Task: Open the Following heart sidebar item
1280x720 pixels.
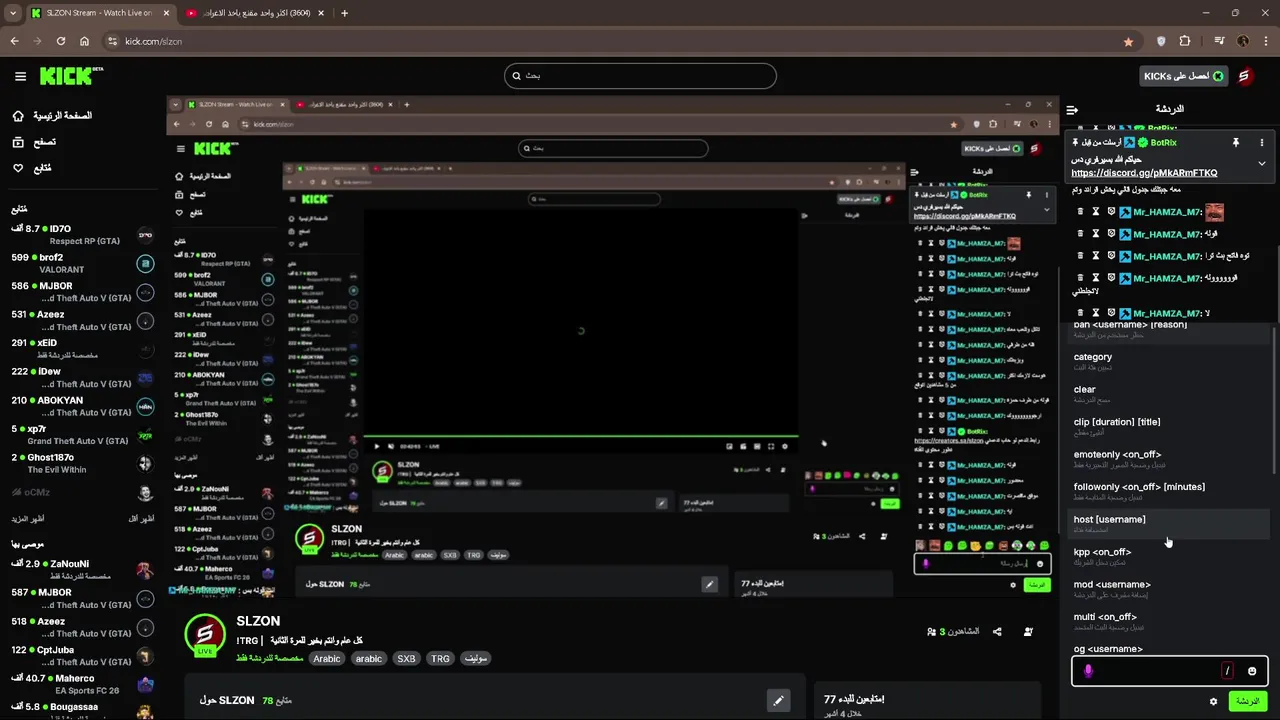Action: click(32, 168)
